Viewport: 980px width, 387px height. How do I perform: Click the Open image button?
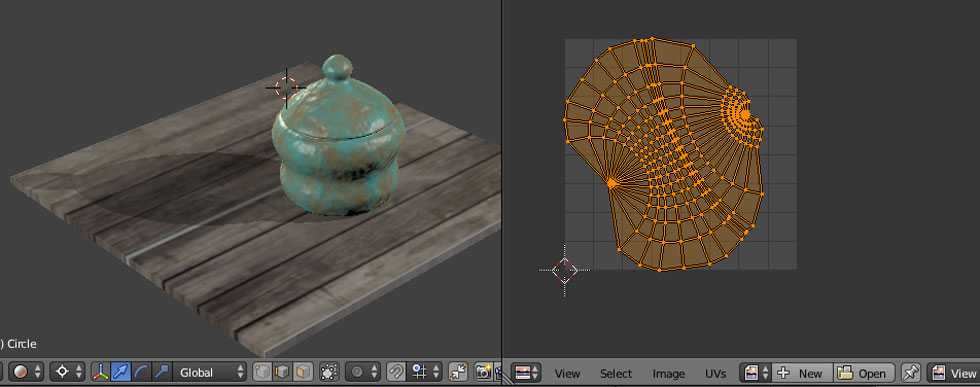(864, 373)
